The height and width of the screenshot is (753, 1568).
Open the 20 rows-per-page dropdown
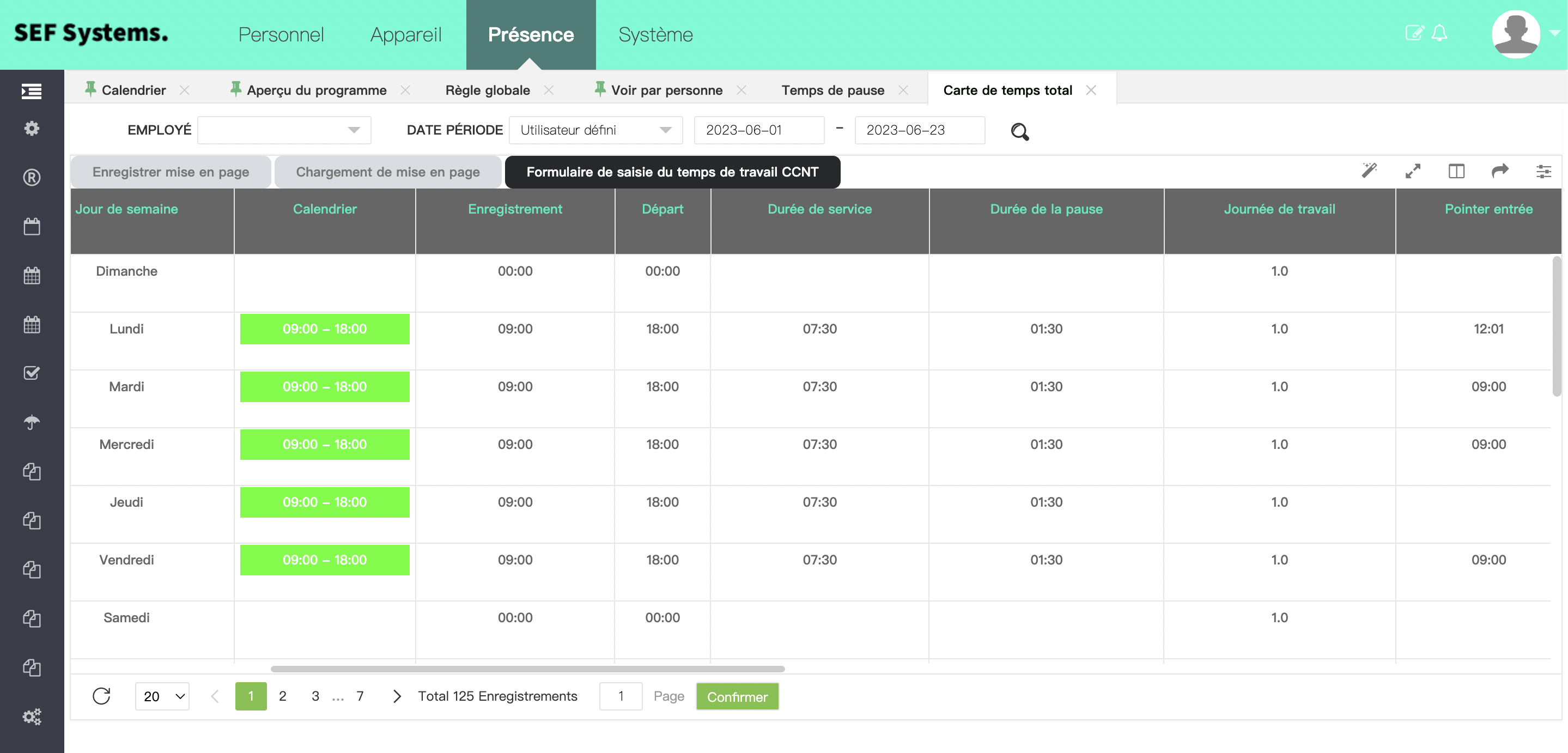pos(162,696)
